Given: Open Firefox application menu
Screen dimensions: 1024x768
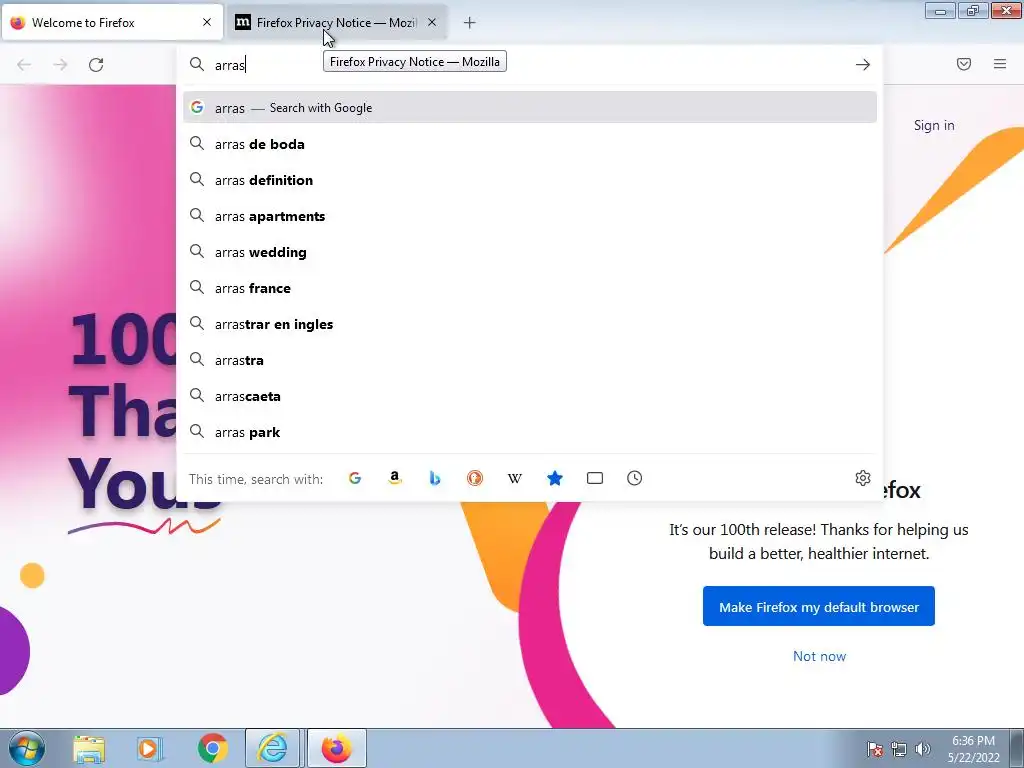Looking at the screenshot, I should (1000, 64).
